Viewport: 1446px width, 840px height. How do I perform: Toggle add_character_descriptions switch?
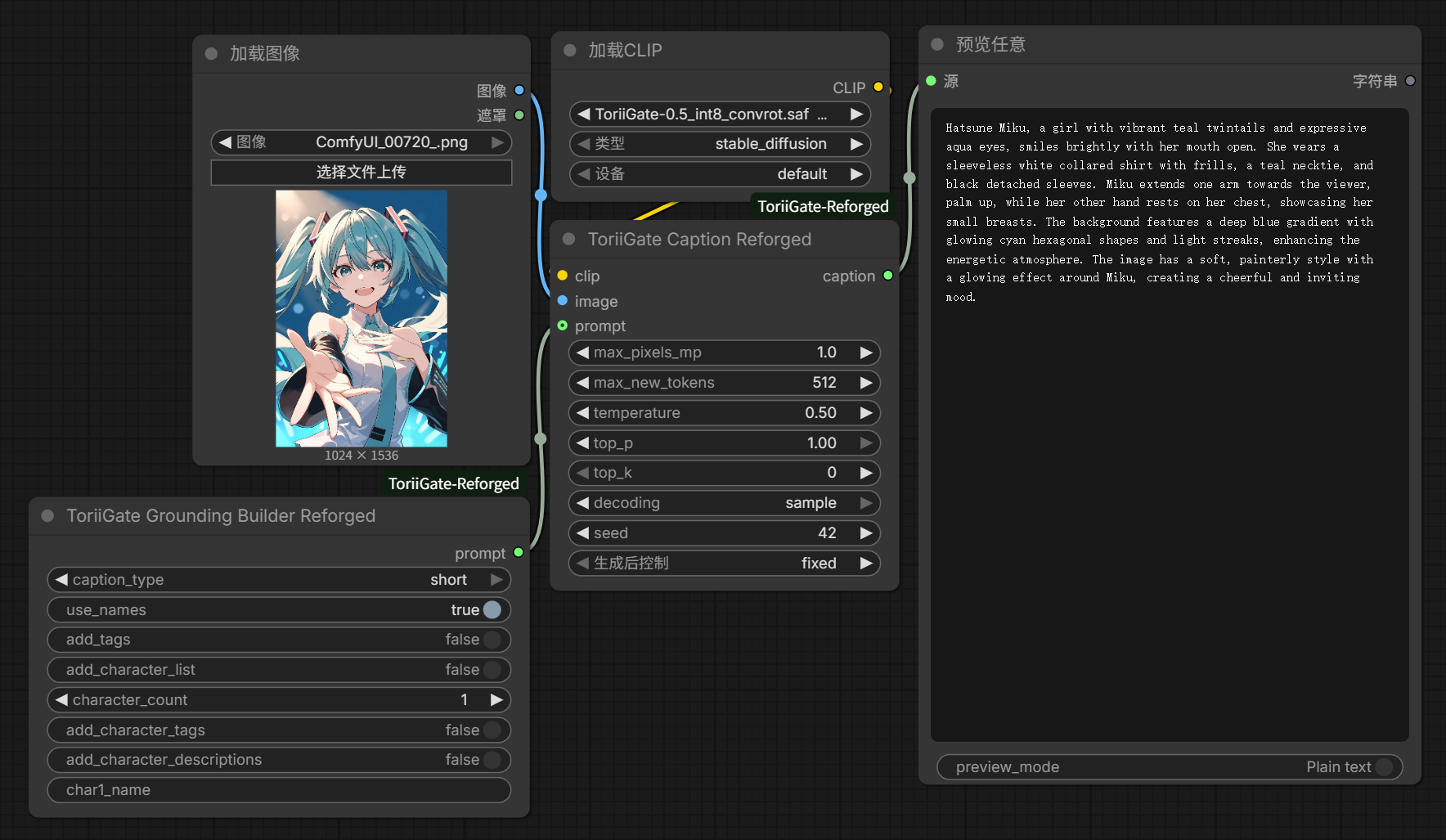492,760
